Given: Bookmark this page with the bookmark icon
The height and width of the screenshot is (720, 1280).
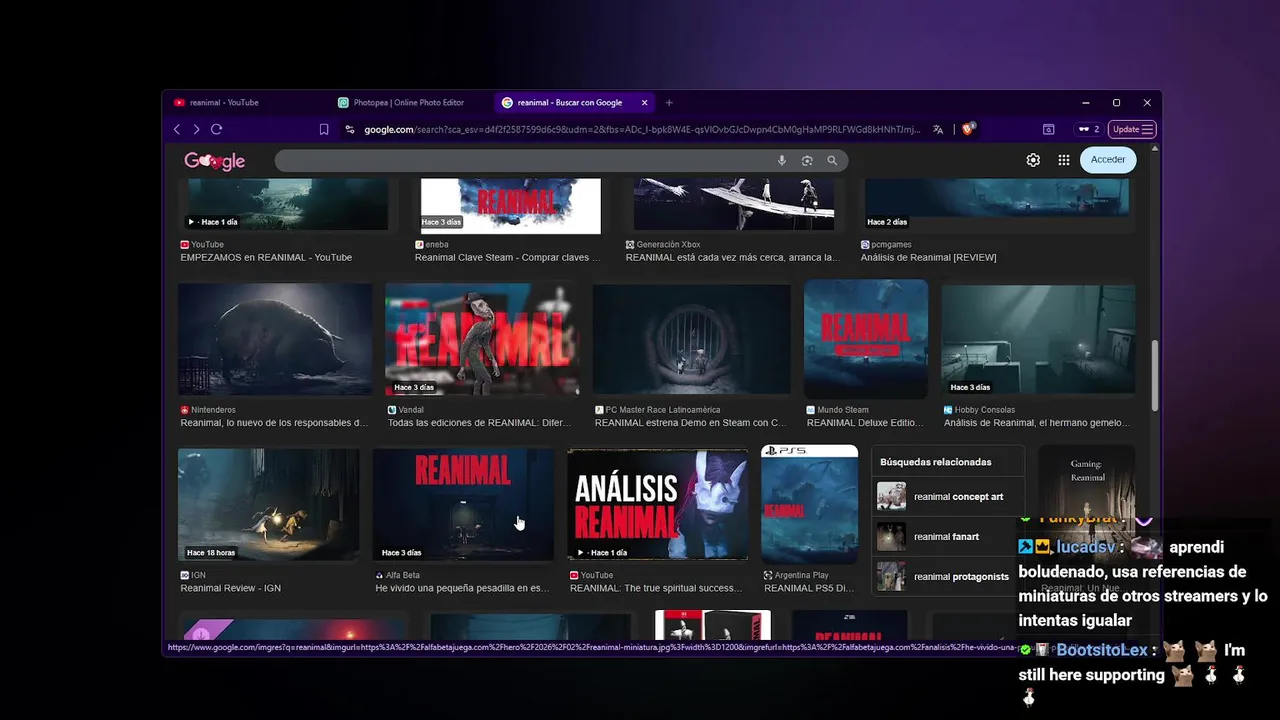Looking at the screenshot, I should [324, 129].
